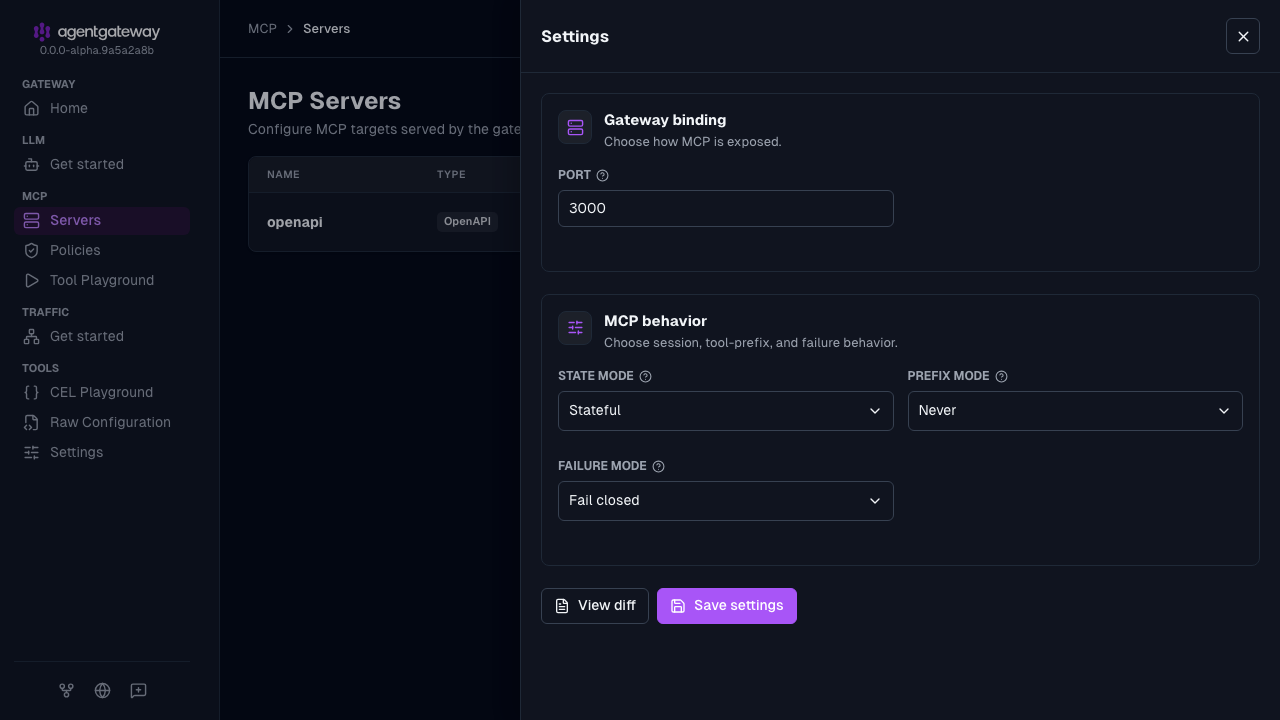1280x720 pixels.
Task: Click the MCP breadcrumb link
Action: 262,29
